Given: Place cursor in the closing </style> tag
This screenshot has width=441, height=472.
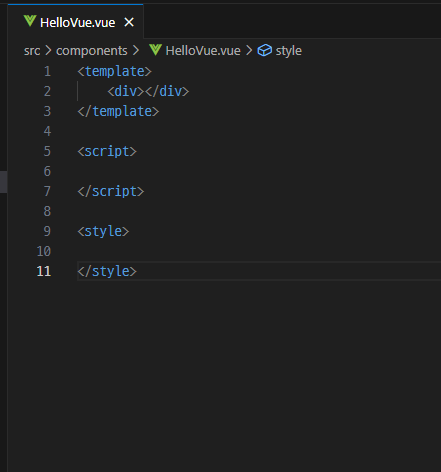Looking at the screenshot, I should [107, 271].
